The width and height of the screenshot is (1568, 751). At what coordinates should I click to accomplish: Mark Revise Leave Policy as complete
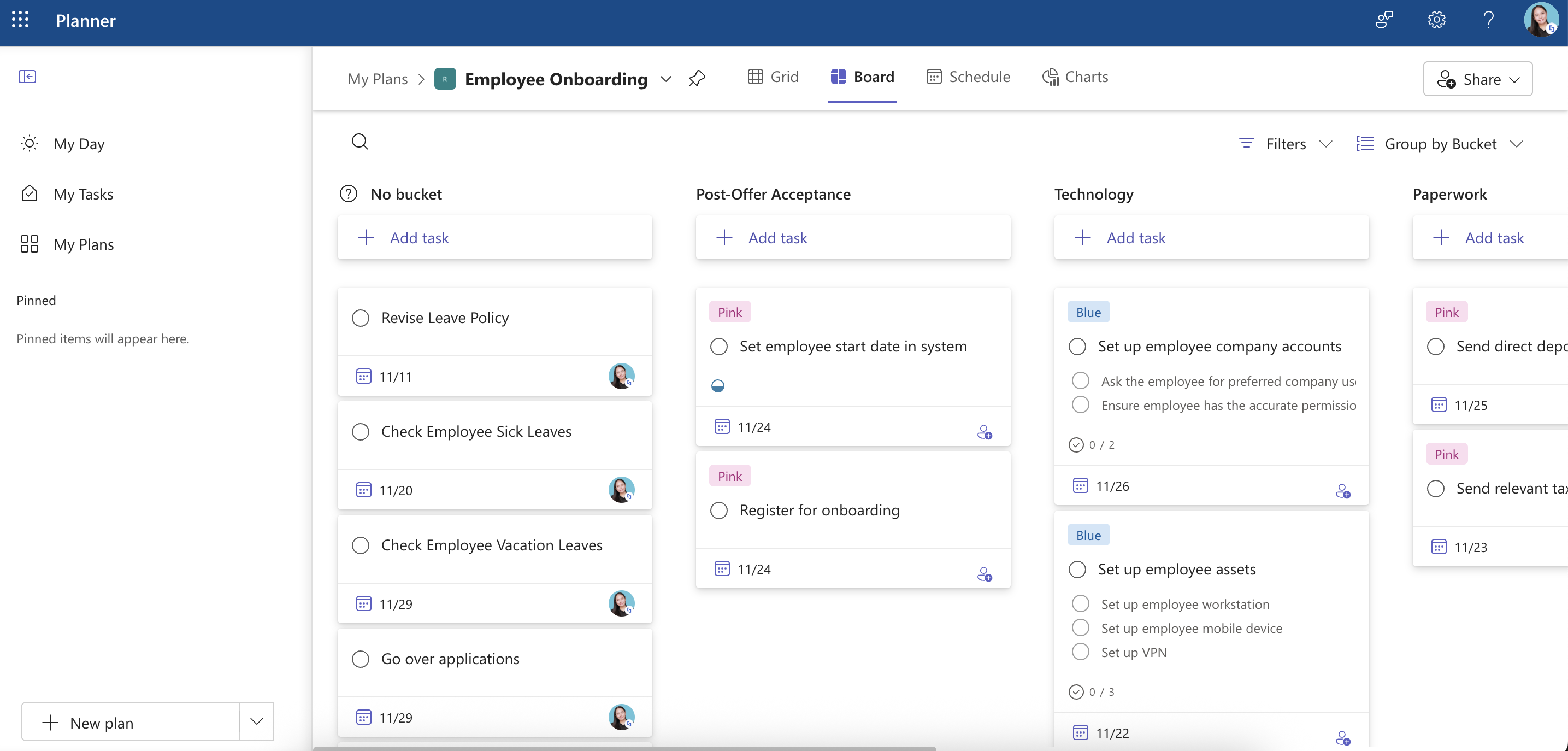[361, 318]
